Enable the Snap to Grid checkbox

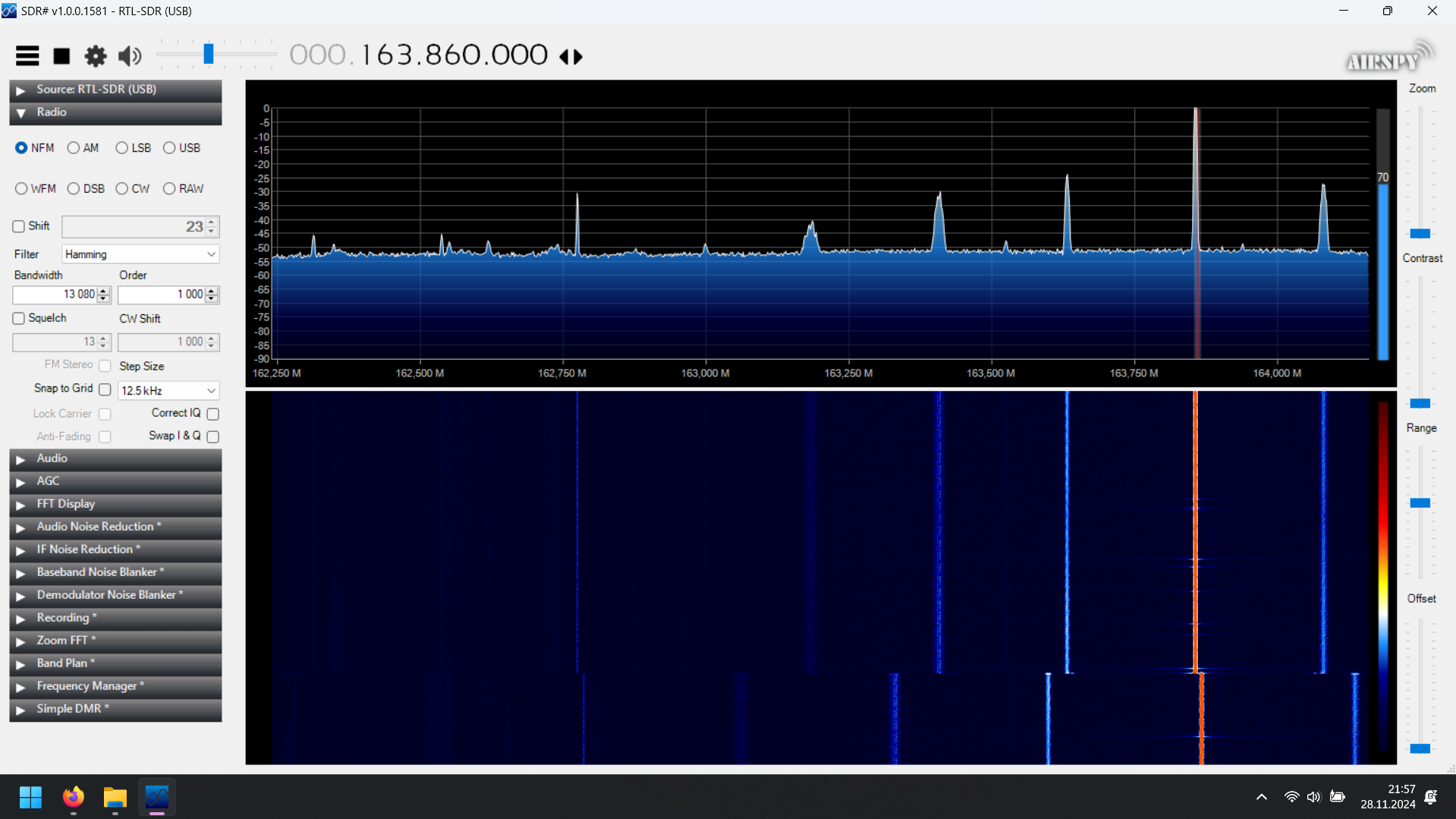click(x=105, y=389)
